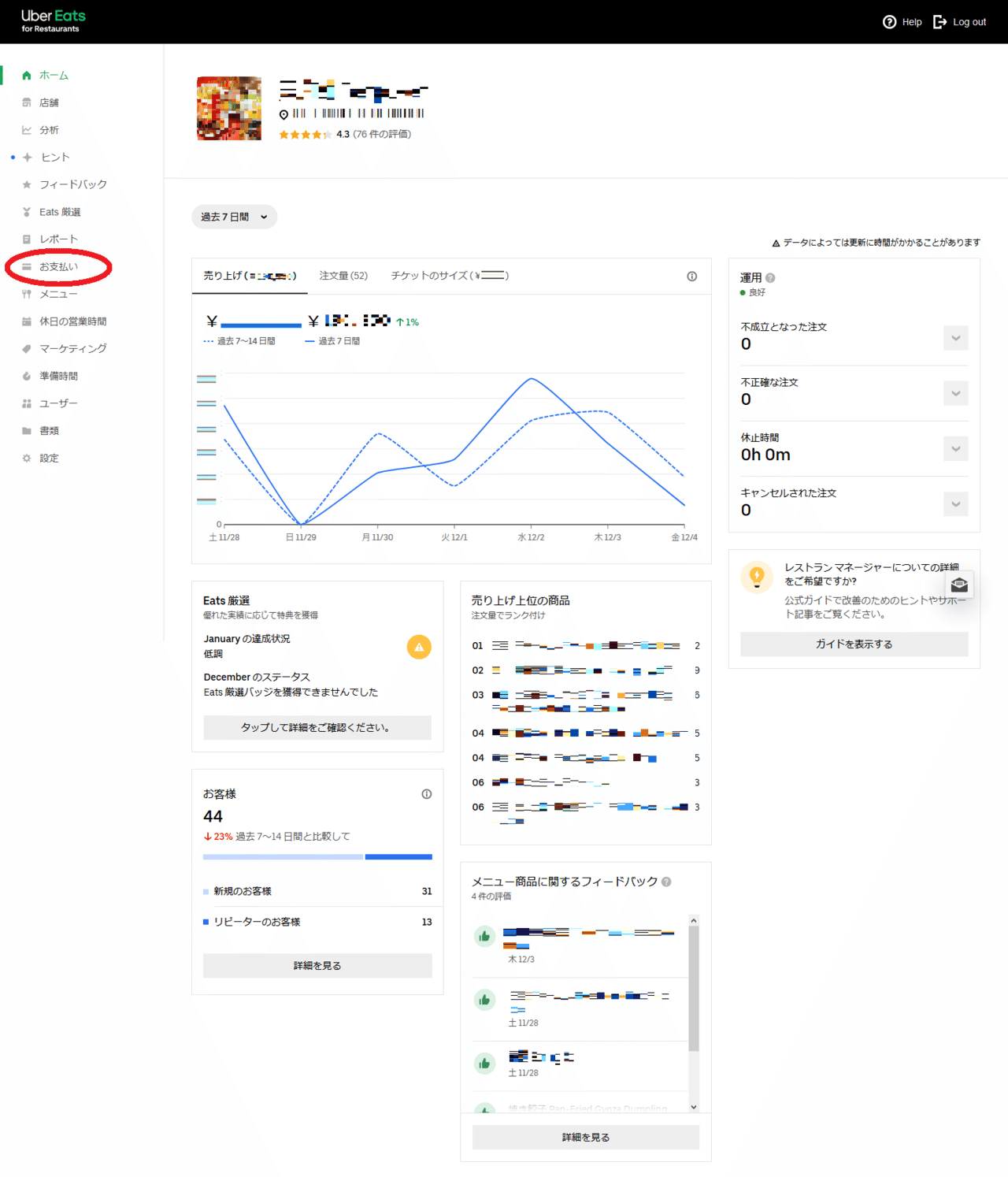Select the 売り上げ tab
Viewport: 1008px width, 1177px height.
tap(250, 276)
